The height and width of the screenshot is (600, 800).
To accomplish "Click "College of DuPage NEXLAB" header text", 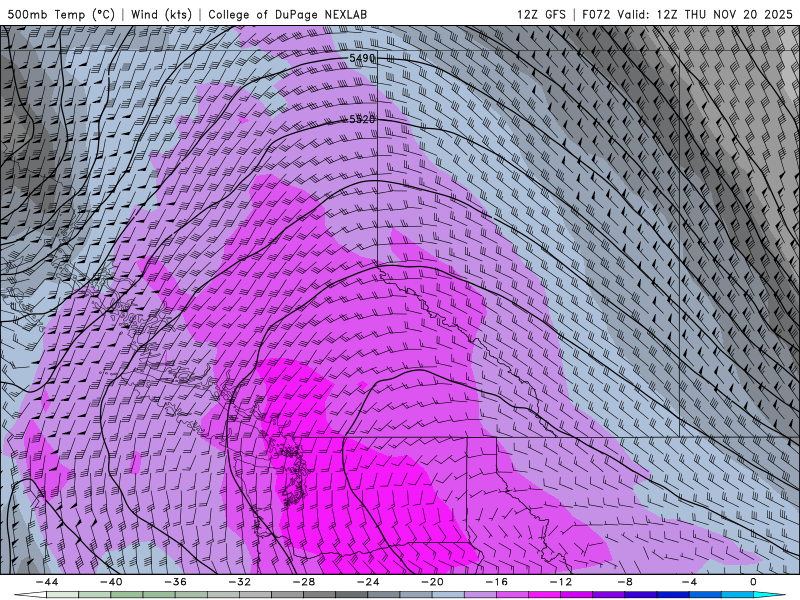I will [x=287, y=14].
